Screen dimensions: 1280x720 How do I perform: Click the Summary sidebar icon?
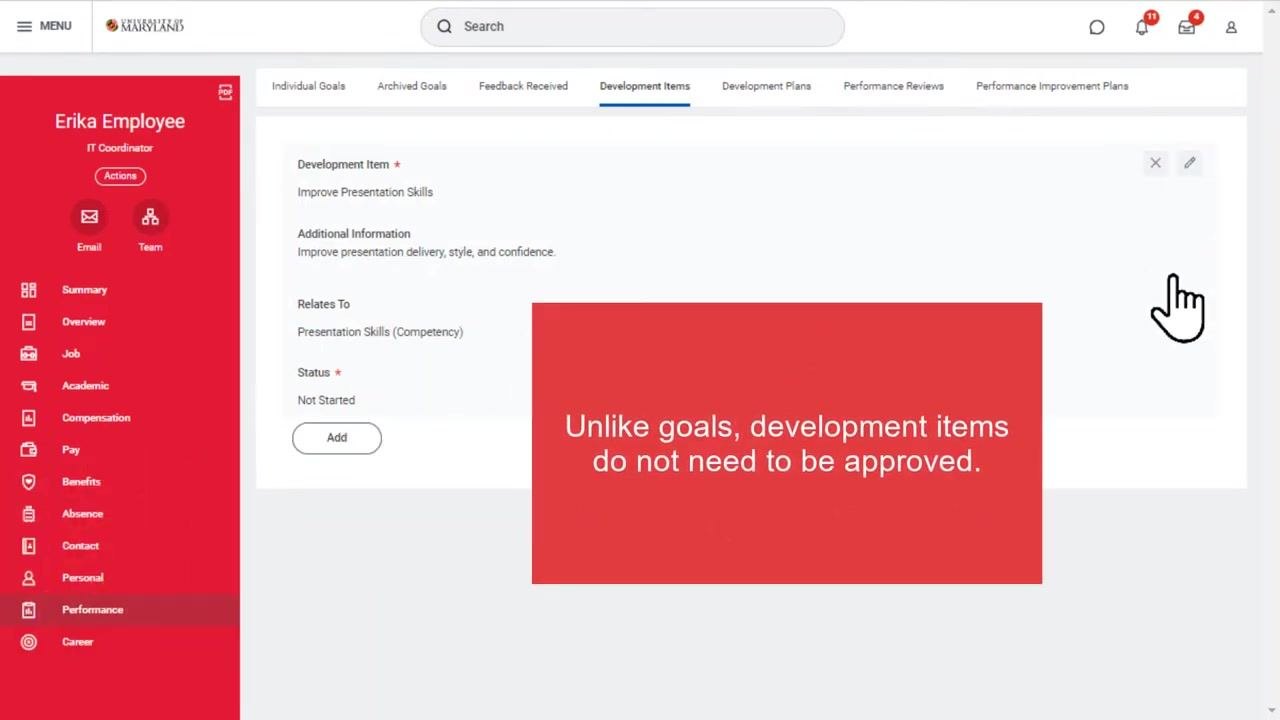(29, 290)
